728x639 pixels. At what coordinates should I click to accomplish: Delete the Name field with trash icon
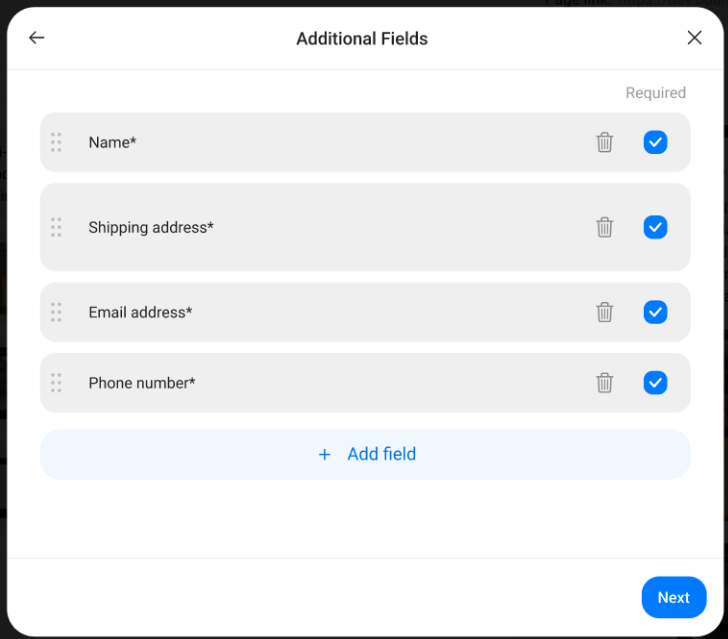click(604, 142)
